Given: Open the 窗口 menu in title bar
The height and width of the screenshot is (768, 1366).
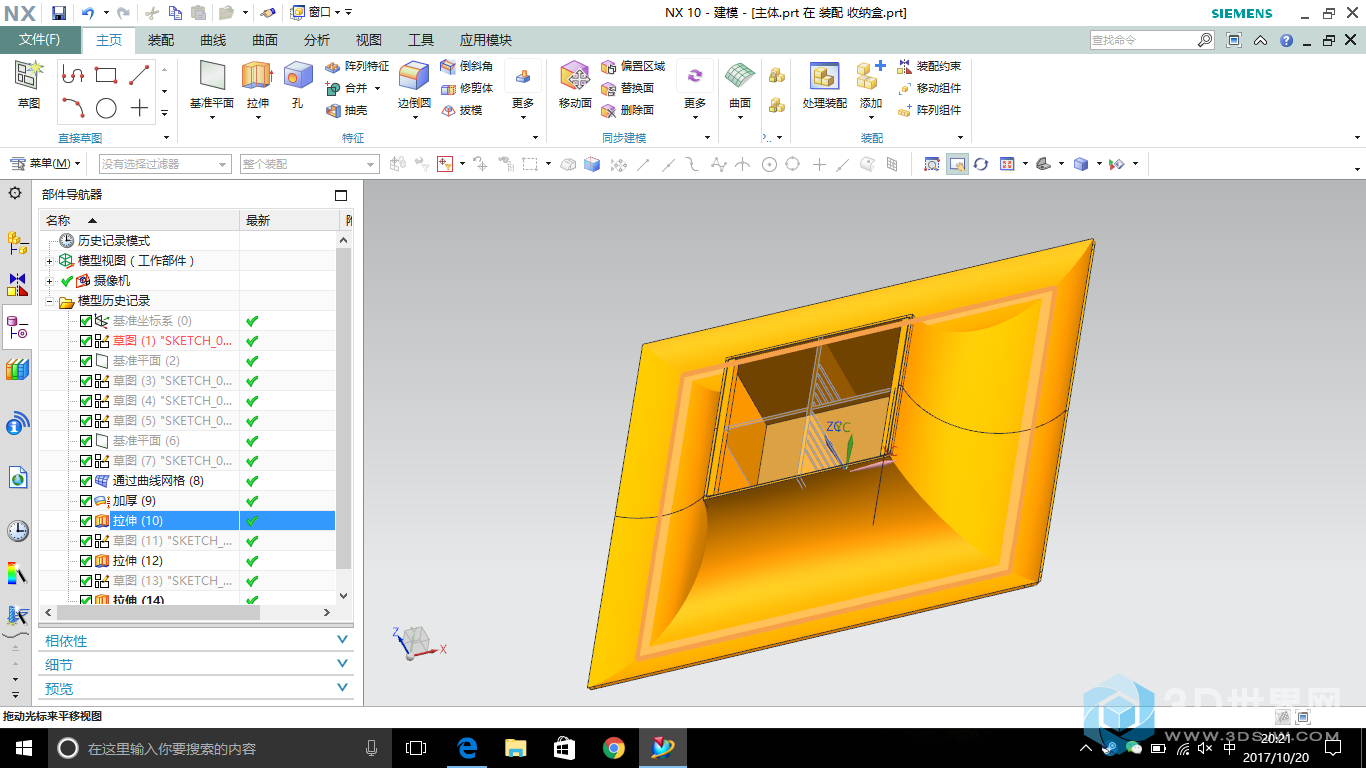Looking at the screenshot, I should point(321,13).
